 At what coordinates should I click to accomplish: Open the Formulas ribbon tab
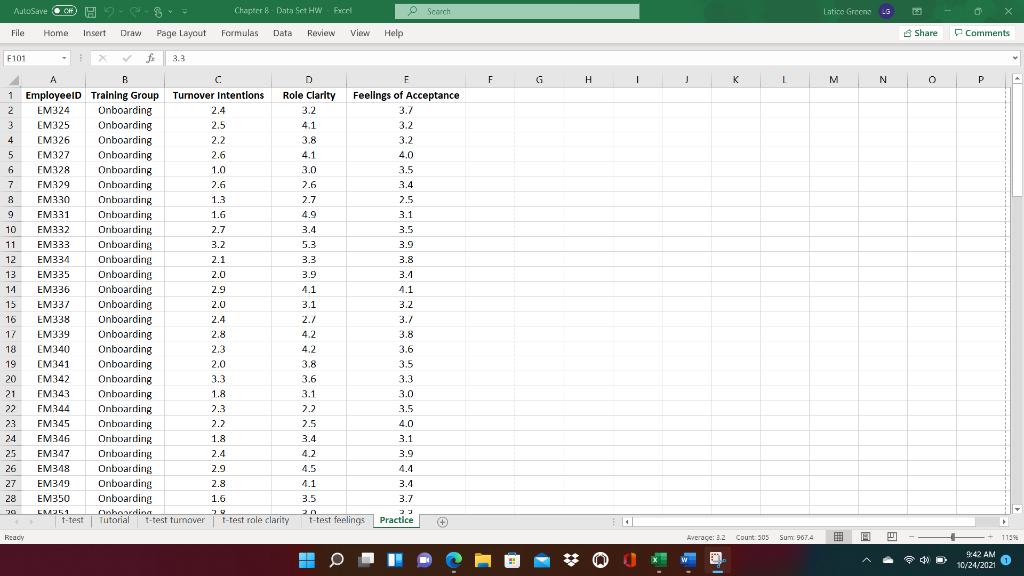click(x=241, y=32)
